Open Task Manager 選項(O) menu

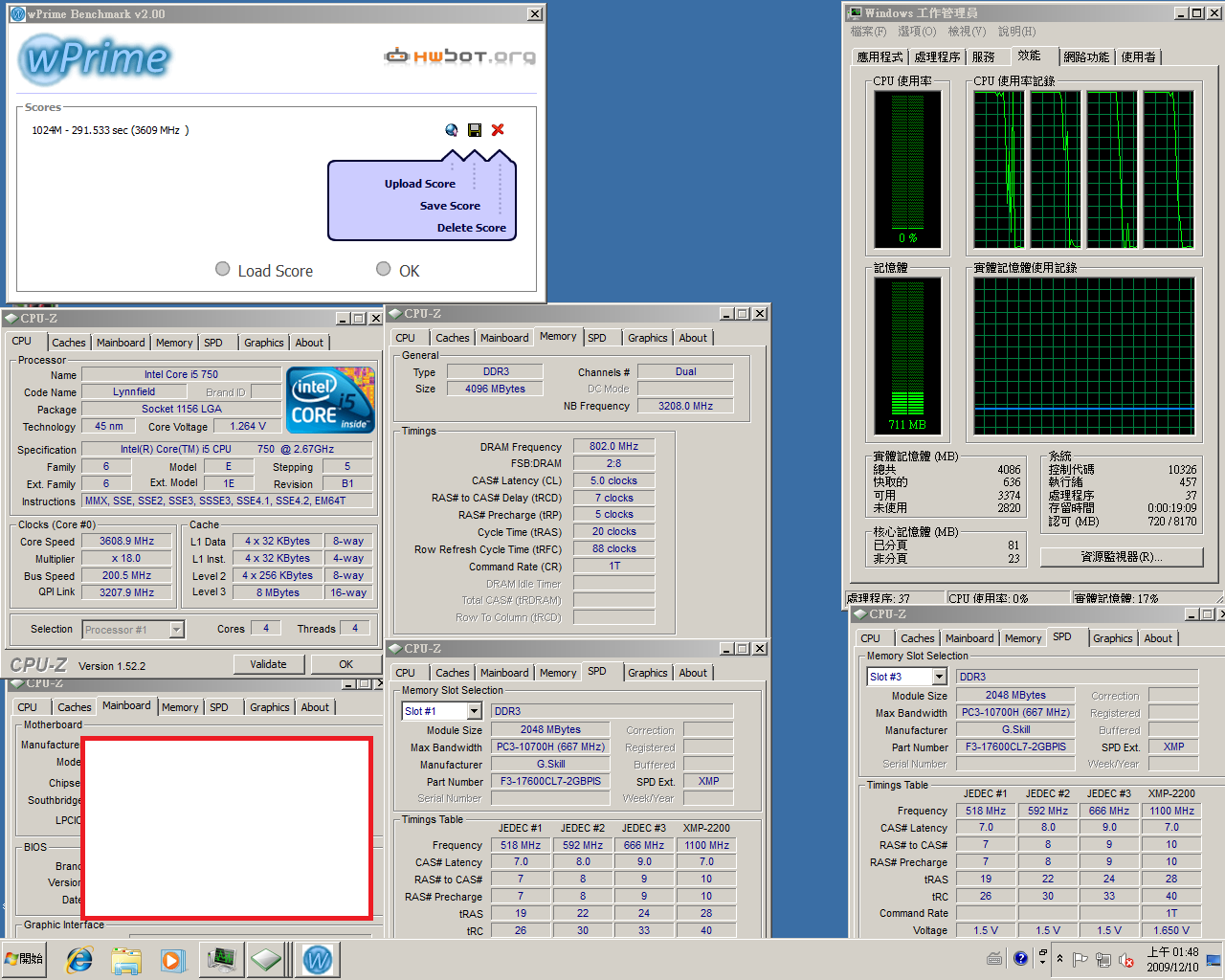tap(917, 32)
